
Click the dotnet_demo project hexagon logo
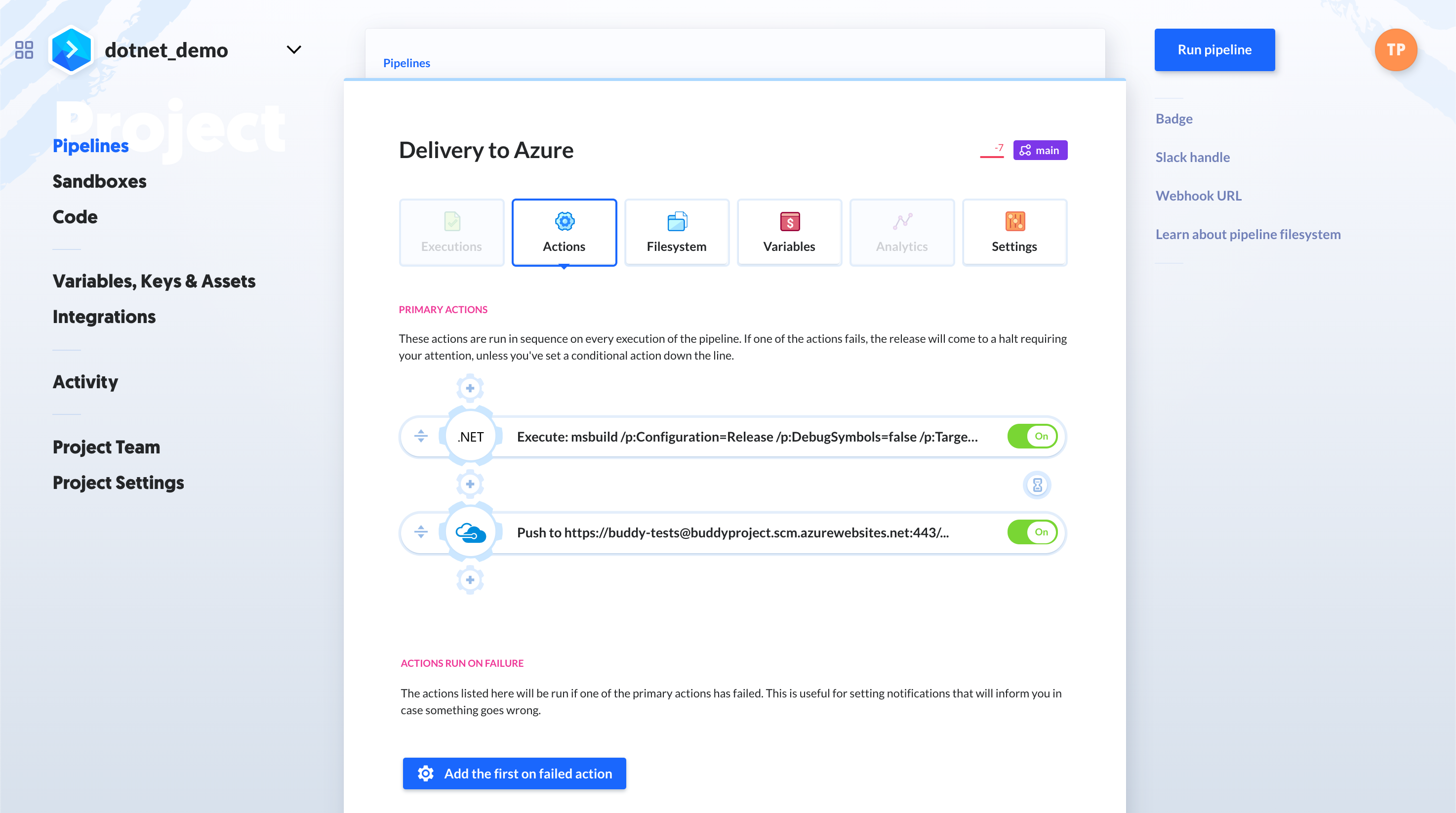click(x=71, y=50)
